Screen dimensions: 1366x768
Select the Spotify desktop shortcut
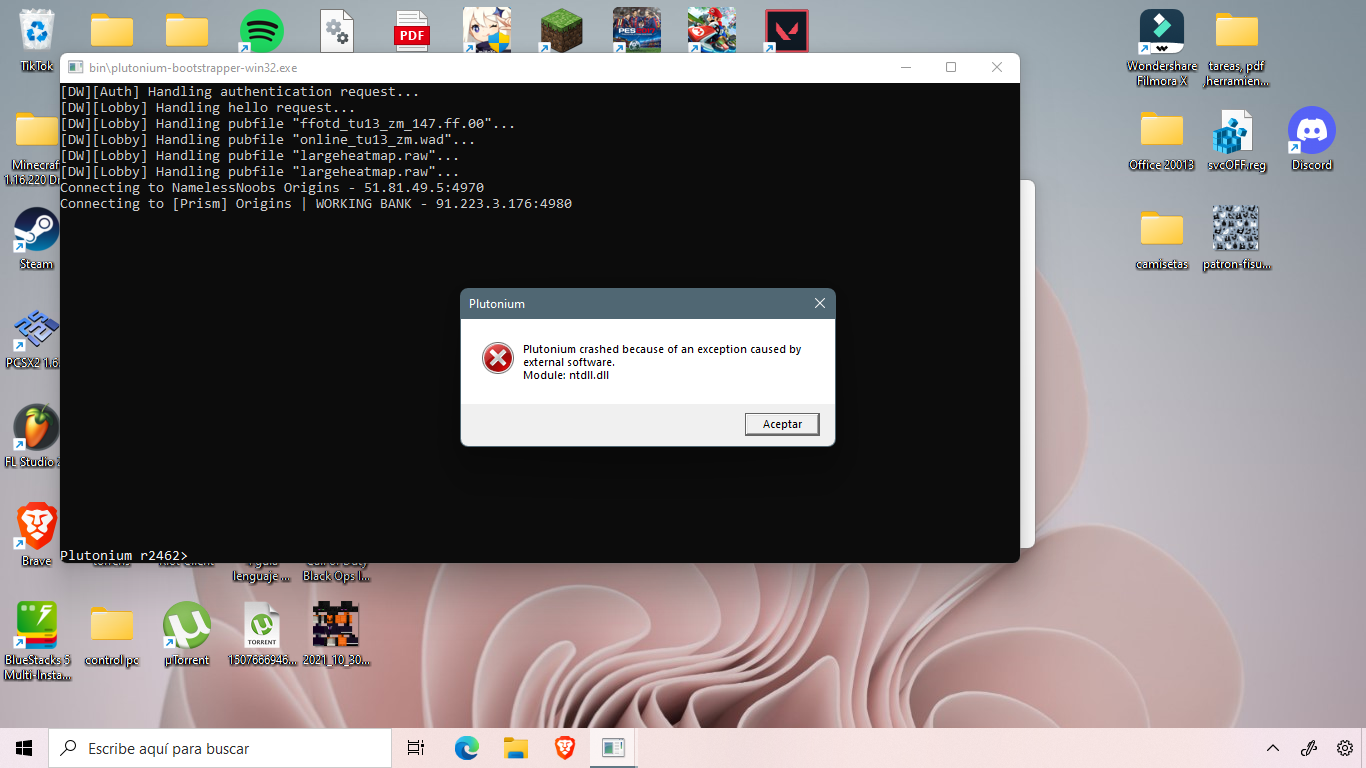click(x=262, y=31)
